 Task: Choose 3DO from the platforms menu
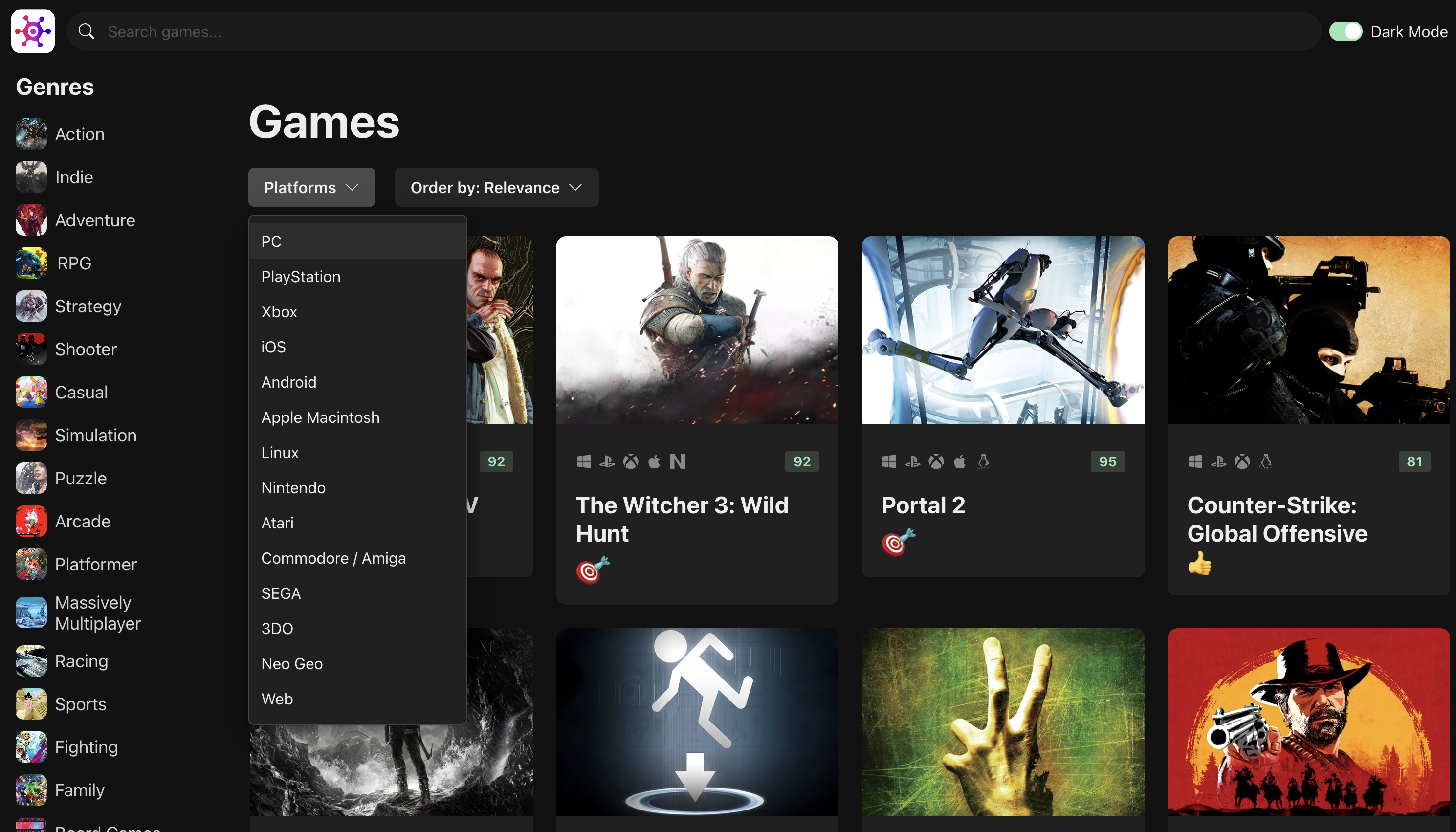coord(358,629)
